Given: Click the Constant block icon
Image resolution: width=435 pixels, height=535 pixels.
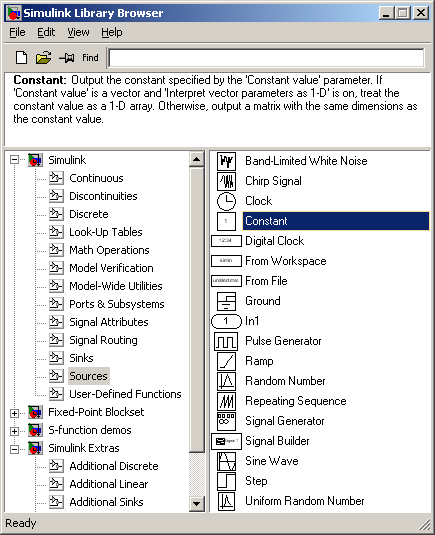Looking at the screenshot, I should pyautogui.click(x=226, y=221).
